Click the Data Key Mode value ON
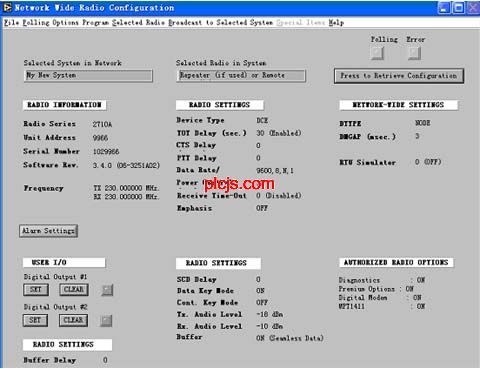The image size is (480, 369). pyautogui.click(x=260, y=291)
